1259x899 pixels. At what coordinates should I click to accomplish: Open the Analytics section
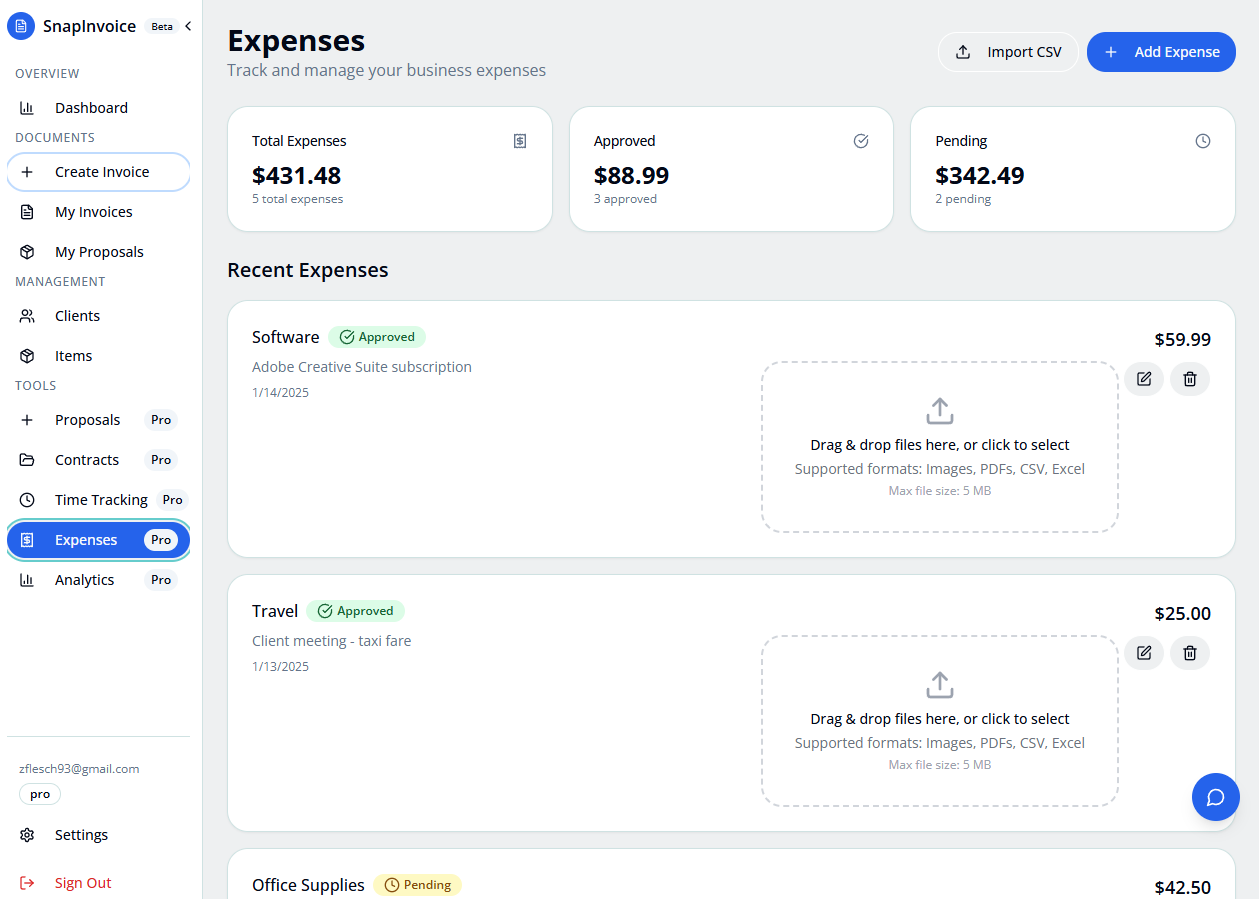coord(84,579)
